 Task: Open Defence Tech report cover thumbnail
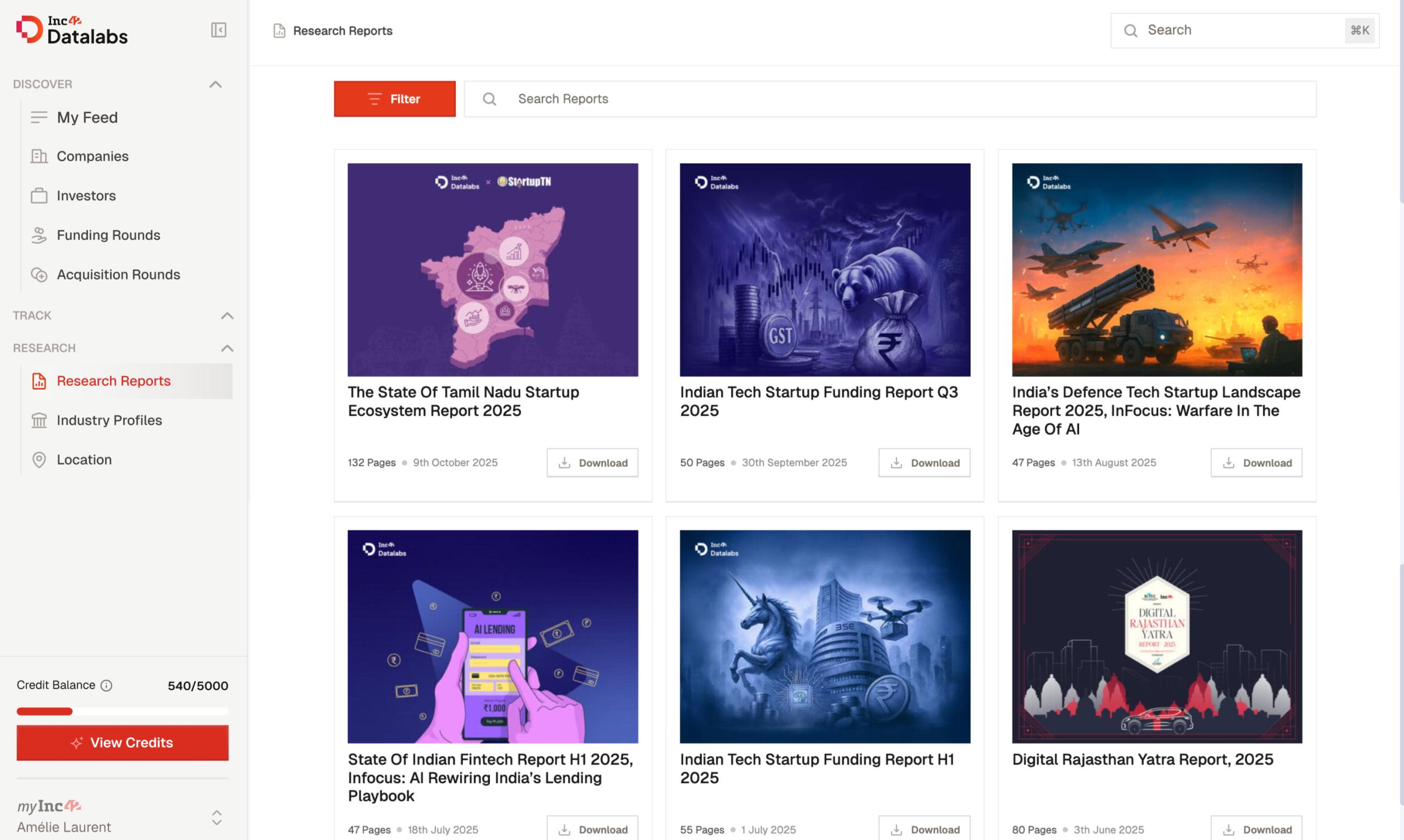point(1157,269)
